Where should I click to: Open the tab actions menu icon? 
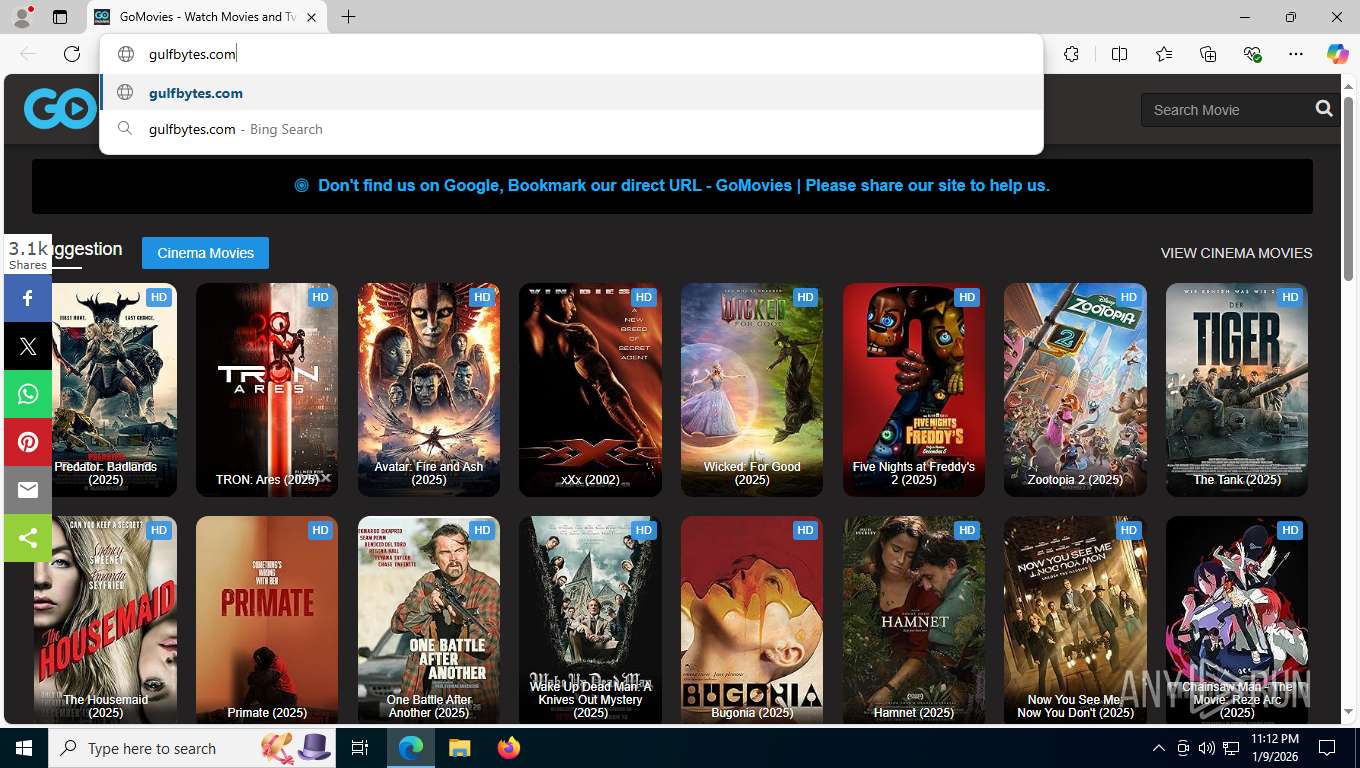[60, 17]
